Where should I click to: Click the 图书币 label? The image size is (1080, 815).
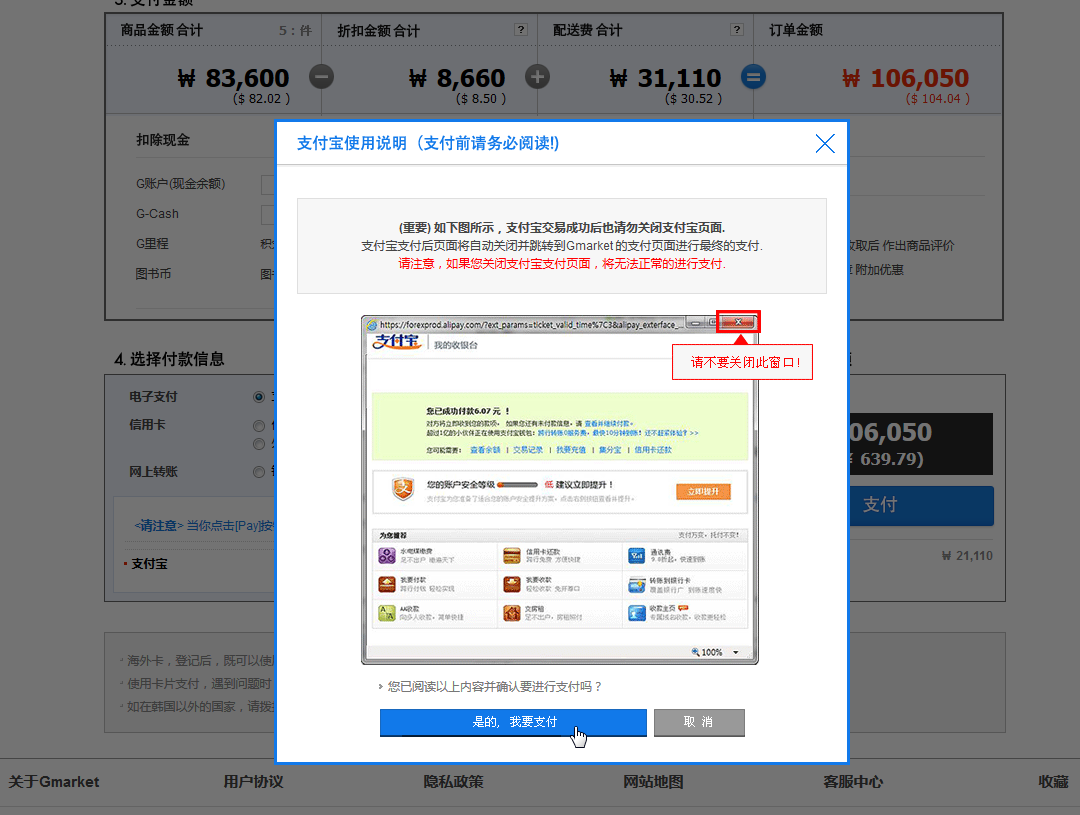click(x=153, y=274)
